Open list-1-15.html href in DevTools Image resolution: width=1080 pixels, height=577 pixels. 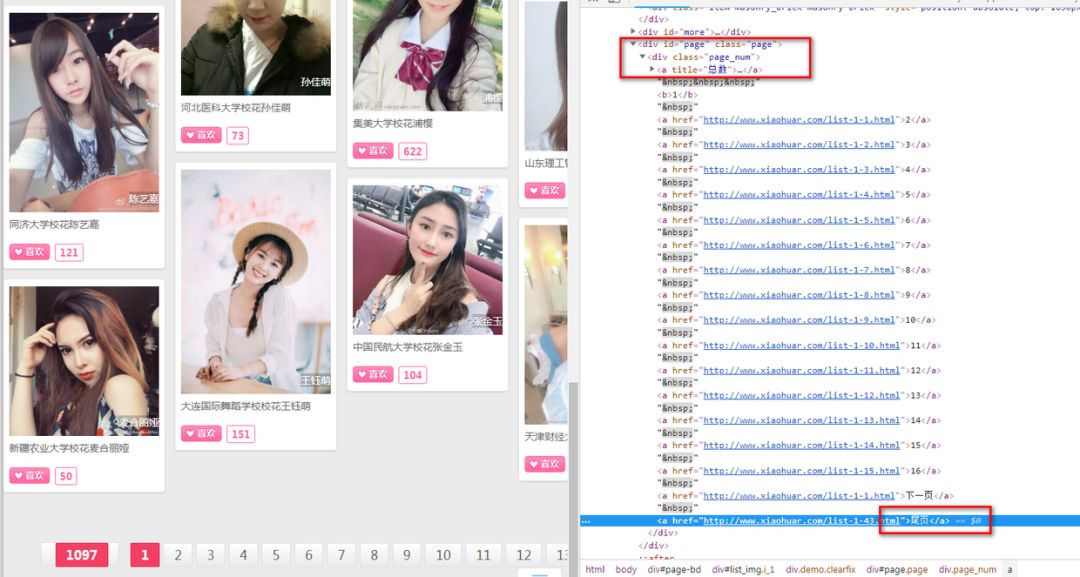coord(802,471)
